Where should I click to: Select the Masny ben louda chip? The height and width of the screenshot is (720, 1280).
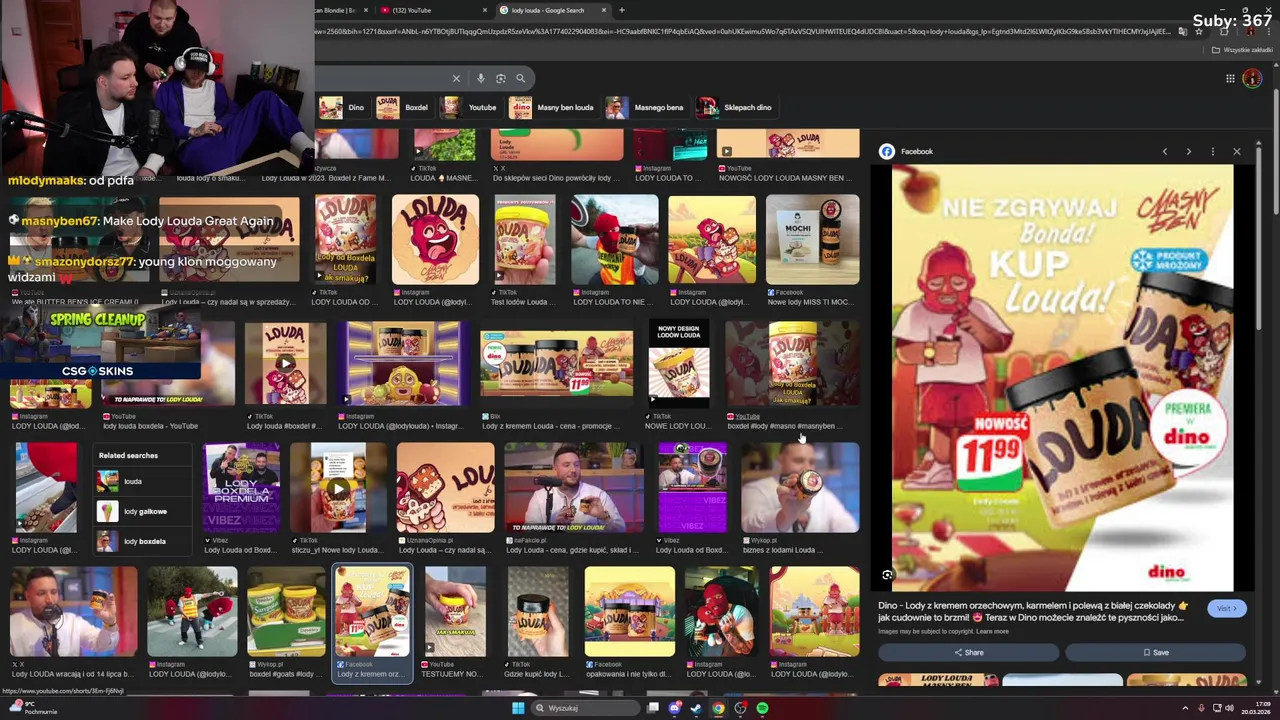[x=553, y=107]
